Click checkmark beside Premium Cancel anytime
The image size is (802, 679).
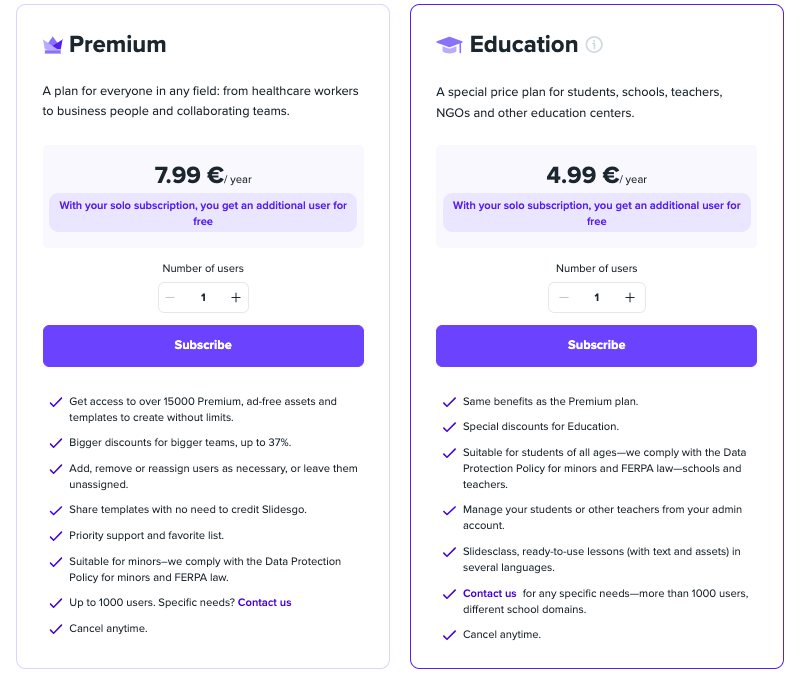click(56, 629)
